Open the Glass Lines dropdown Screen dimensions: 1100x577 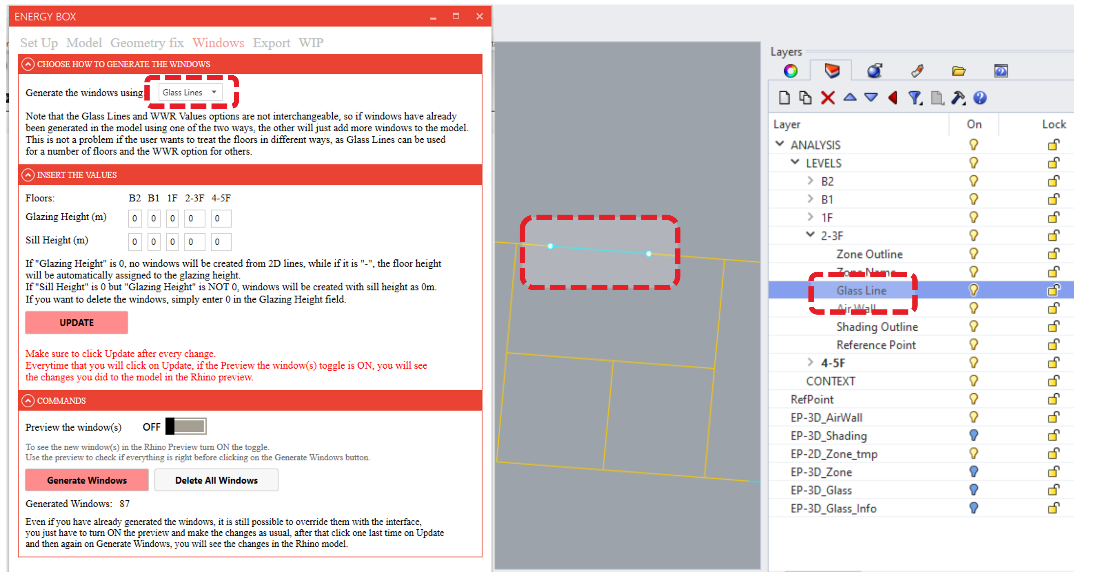[x=191, y=93]
